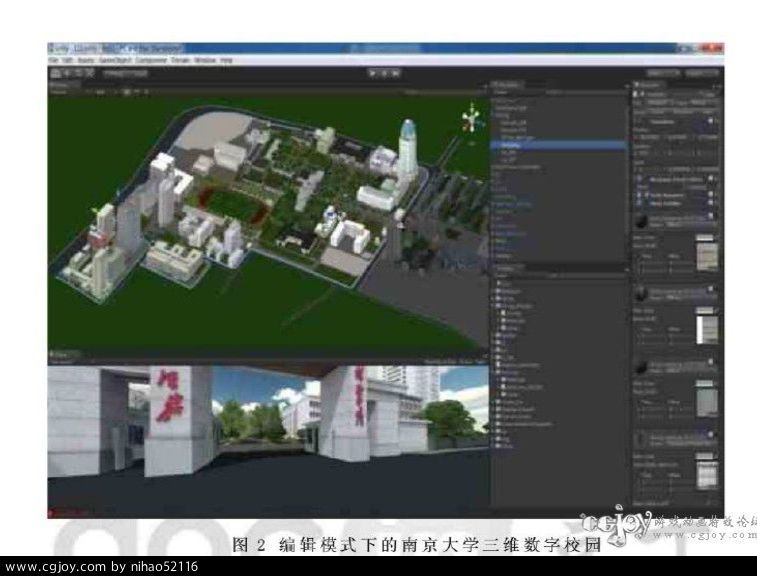Click the topmost material's texture thumbnail
757x576 pixels.
707,257
